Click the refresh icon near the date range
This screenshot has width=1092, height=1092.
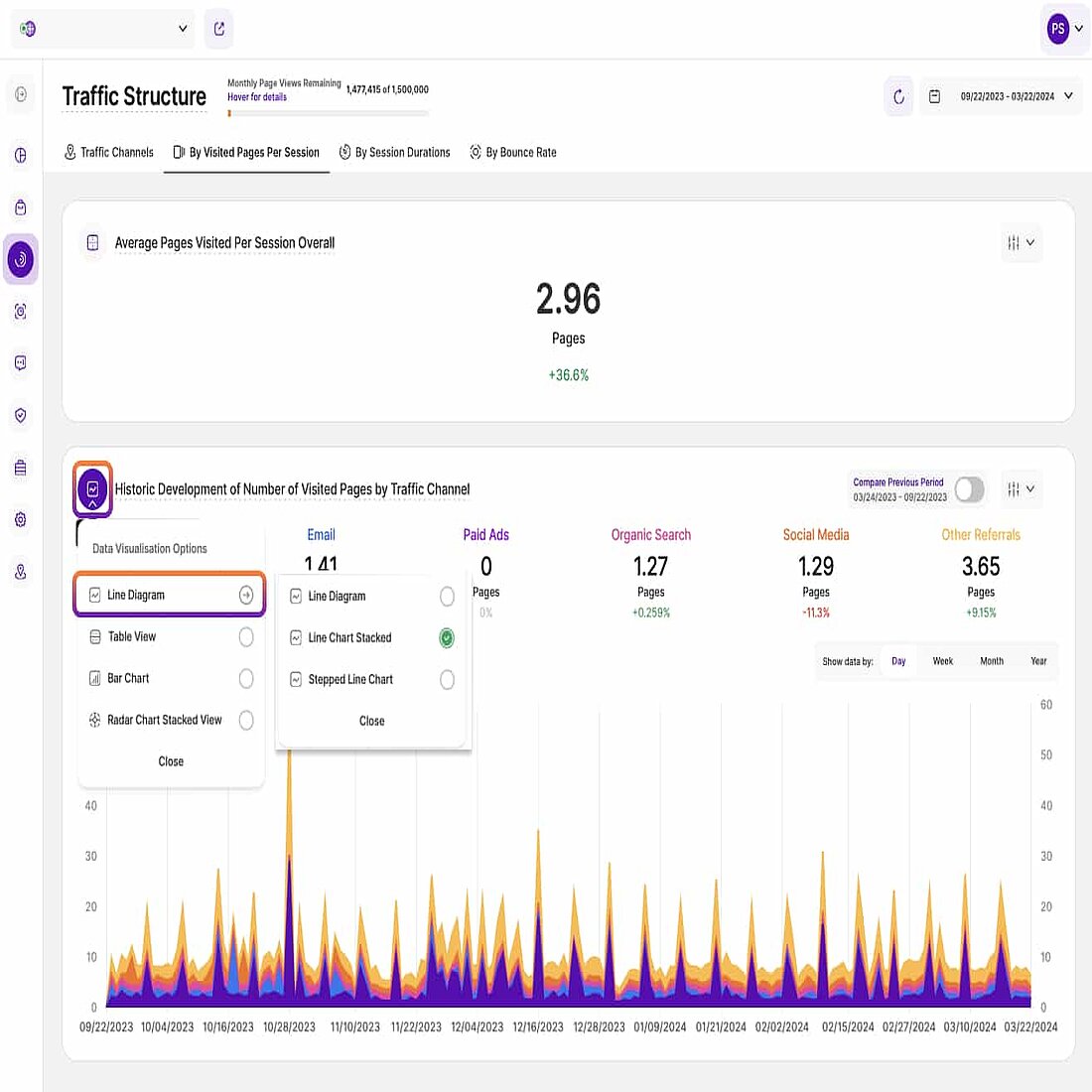pos(898,96)
